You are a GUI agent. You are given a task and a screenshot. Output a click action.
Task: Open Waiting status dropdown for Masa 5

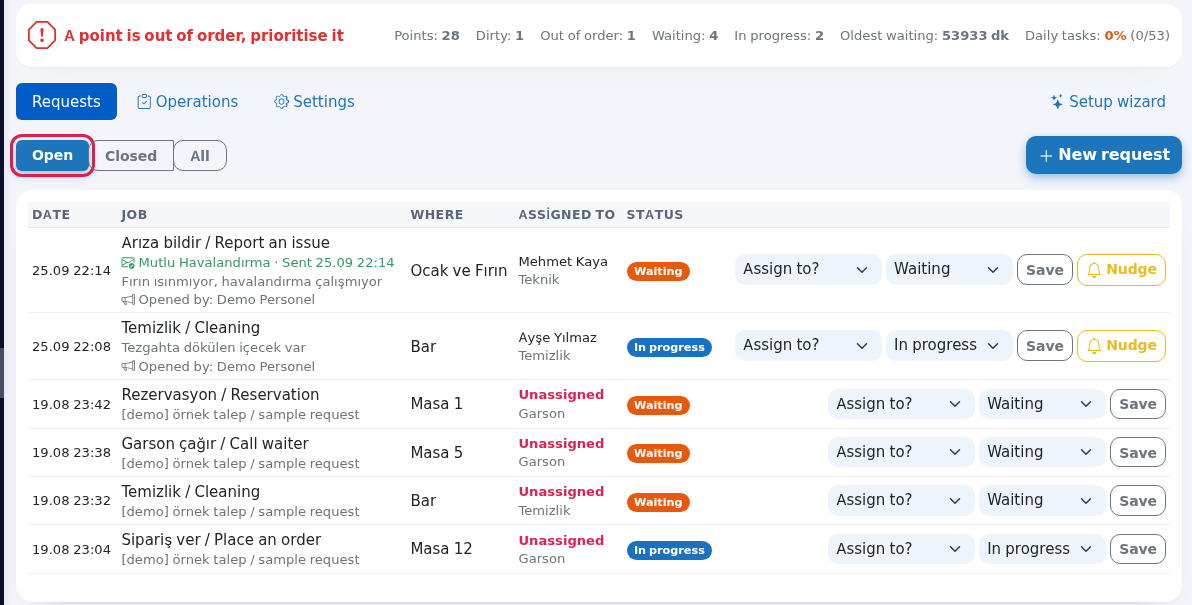[x=1041, y=452]
